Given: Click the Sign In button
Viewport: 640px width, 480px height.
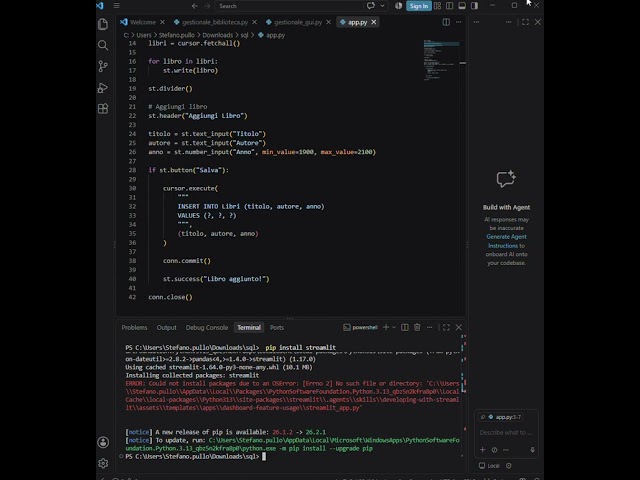Looking at the screenshot, I should click(419, 6).
